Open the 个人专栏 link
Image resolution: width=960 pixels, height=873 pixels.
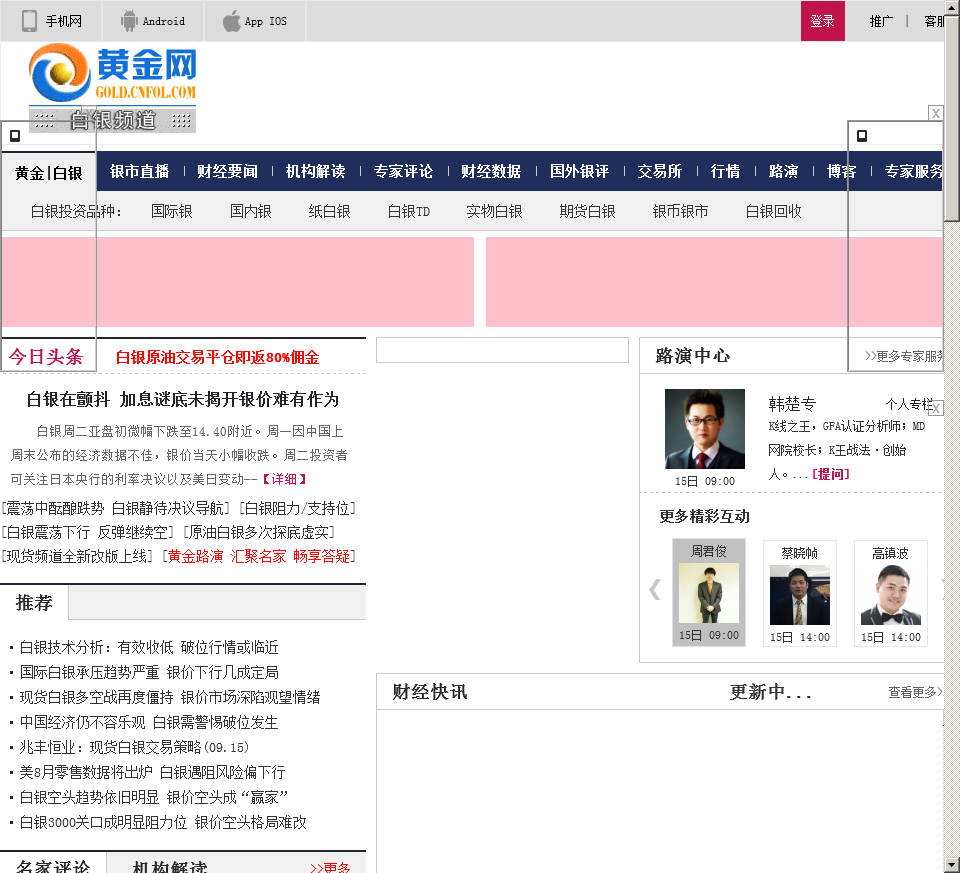click(909, 405)
